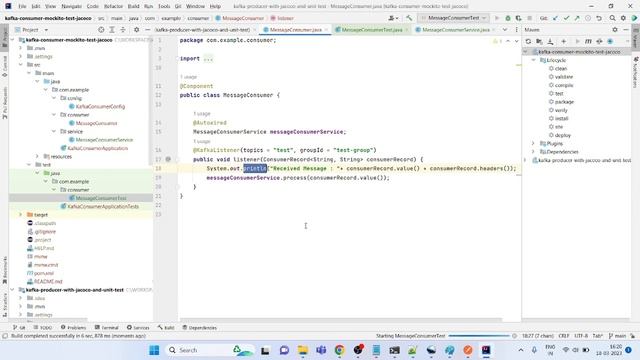Viewport: 640px width, 360px height.
Task: Open the Refactor menu
Action: point(113,6)
